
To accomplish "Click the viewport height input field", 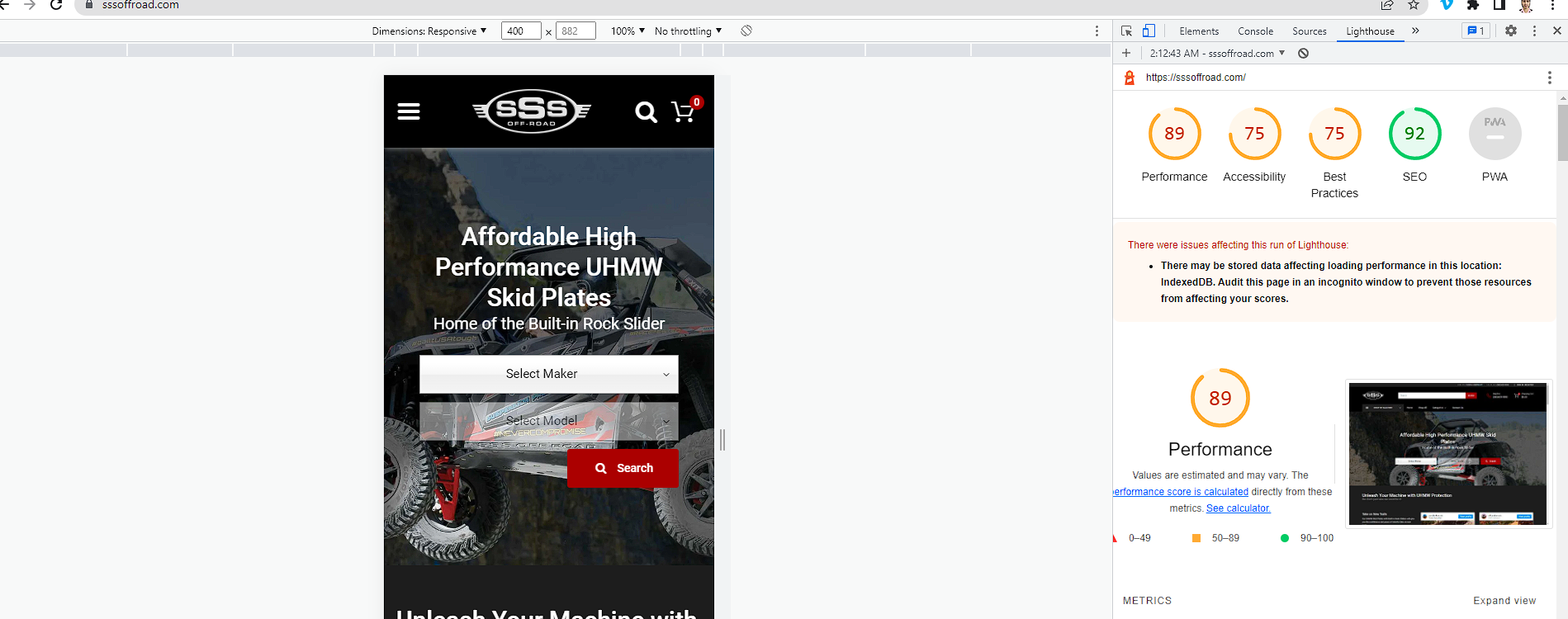I will 576,31.
